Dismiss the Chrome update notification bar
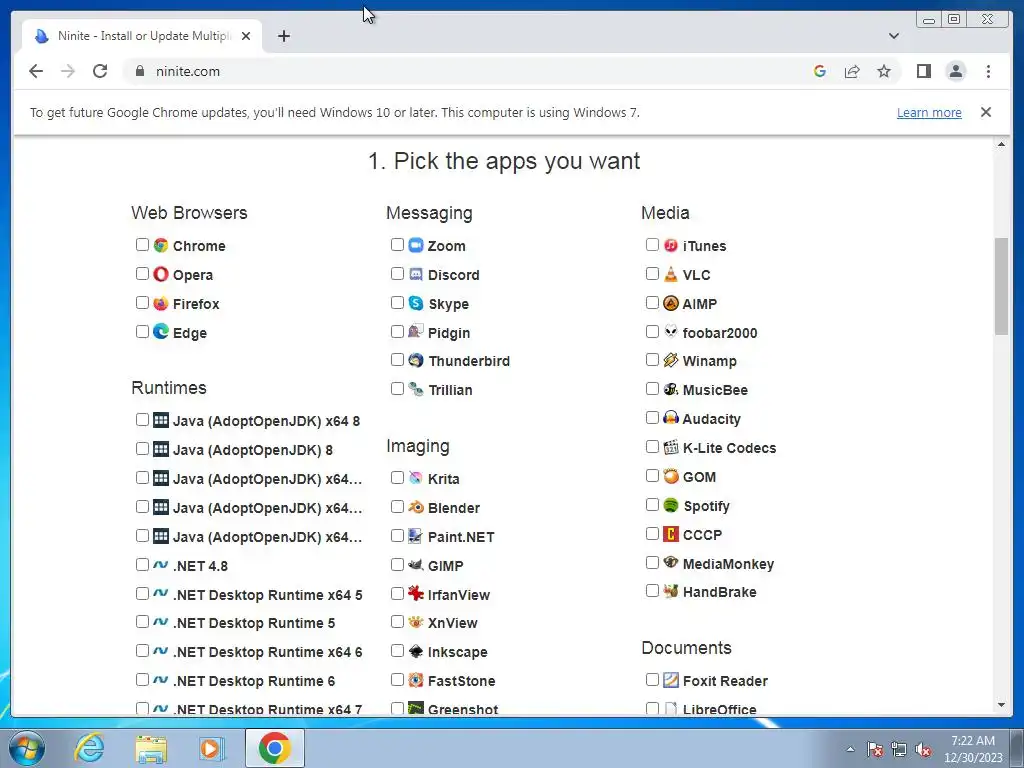The height and width of the screenshot is (768, 1024). coord(986,112)
